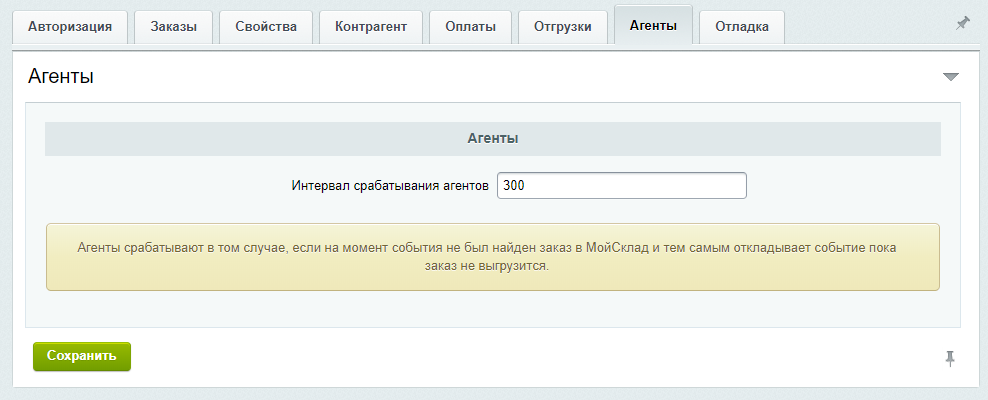Screen dimensions: 988x400
Task: Go to the Контрагент tab
Action: point(371,27)
